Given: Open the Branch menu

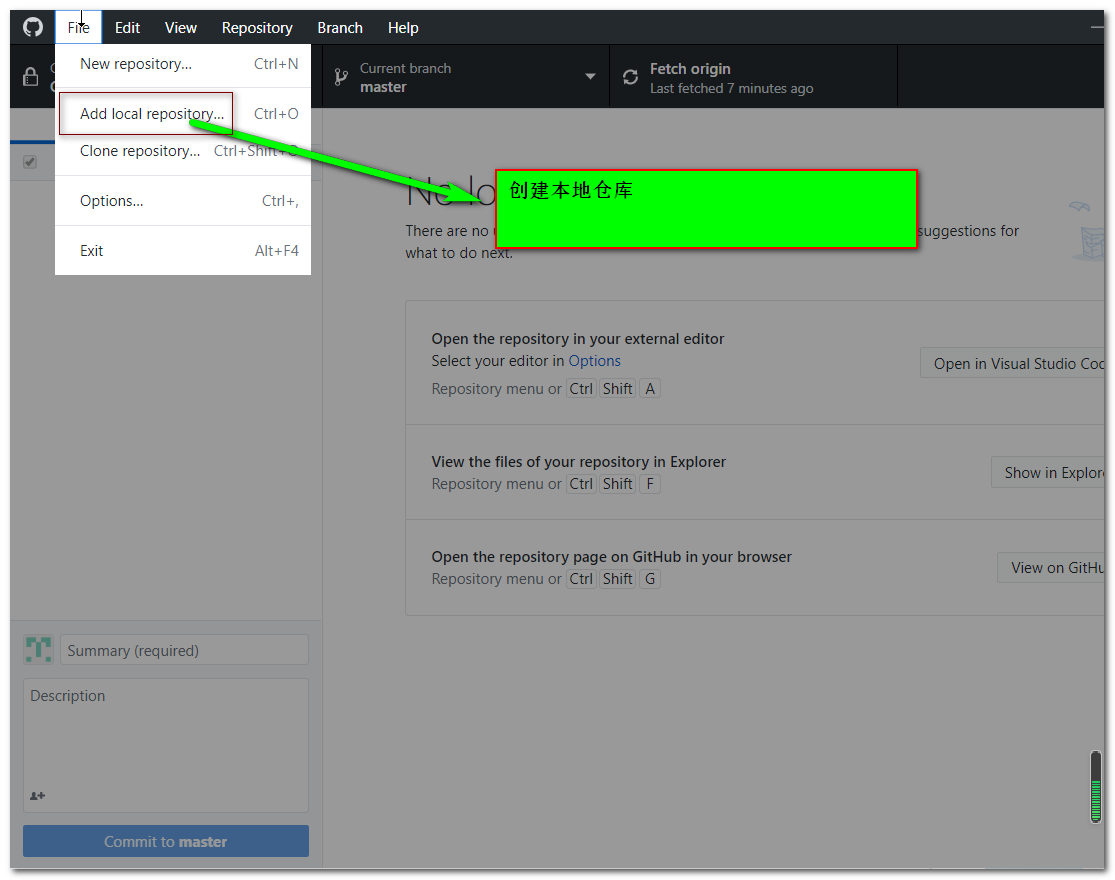Looking at the screenshot, I should 340,28.
